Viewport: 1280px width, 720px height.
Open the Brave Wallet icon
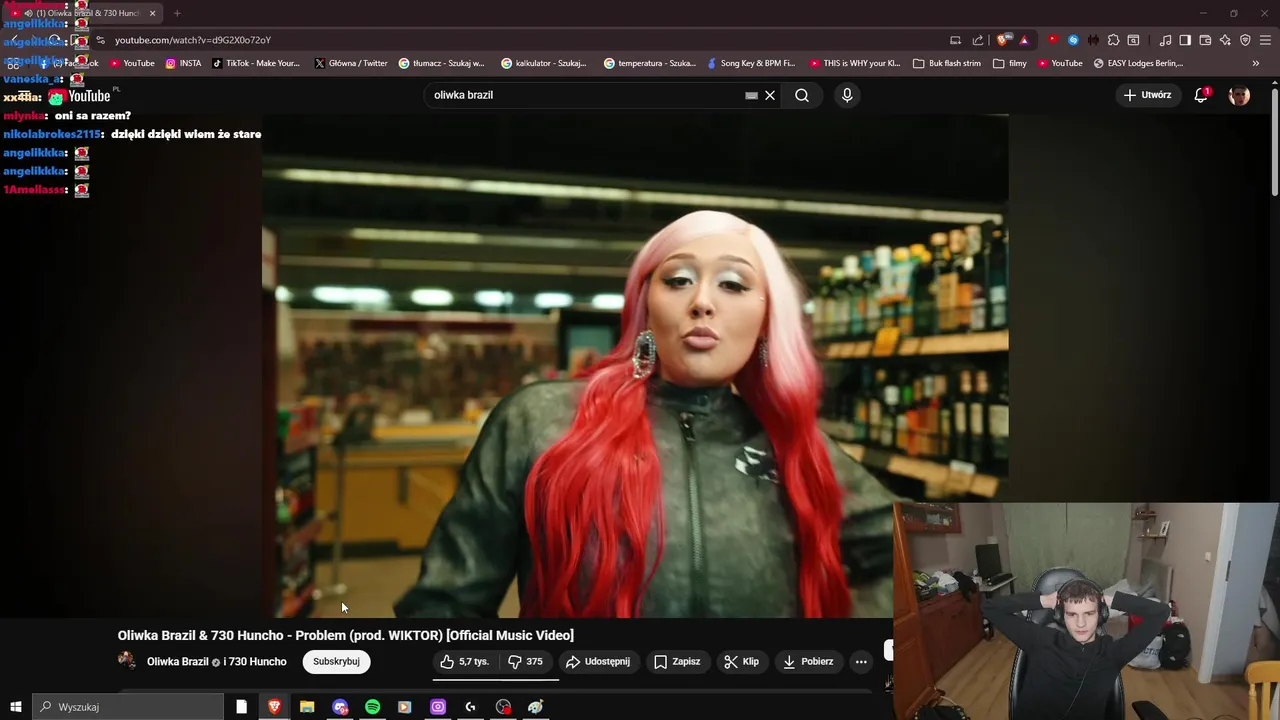click(x=1205, y=40)
